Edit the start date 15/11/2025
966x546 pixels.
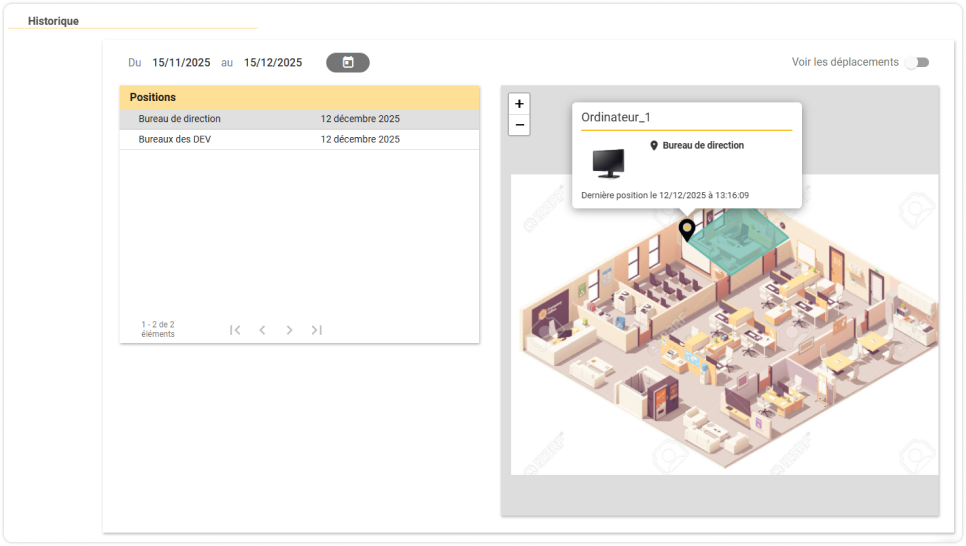(x=181, y=62)
